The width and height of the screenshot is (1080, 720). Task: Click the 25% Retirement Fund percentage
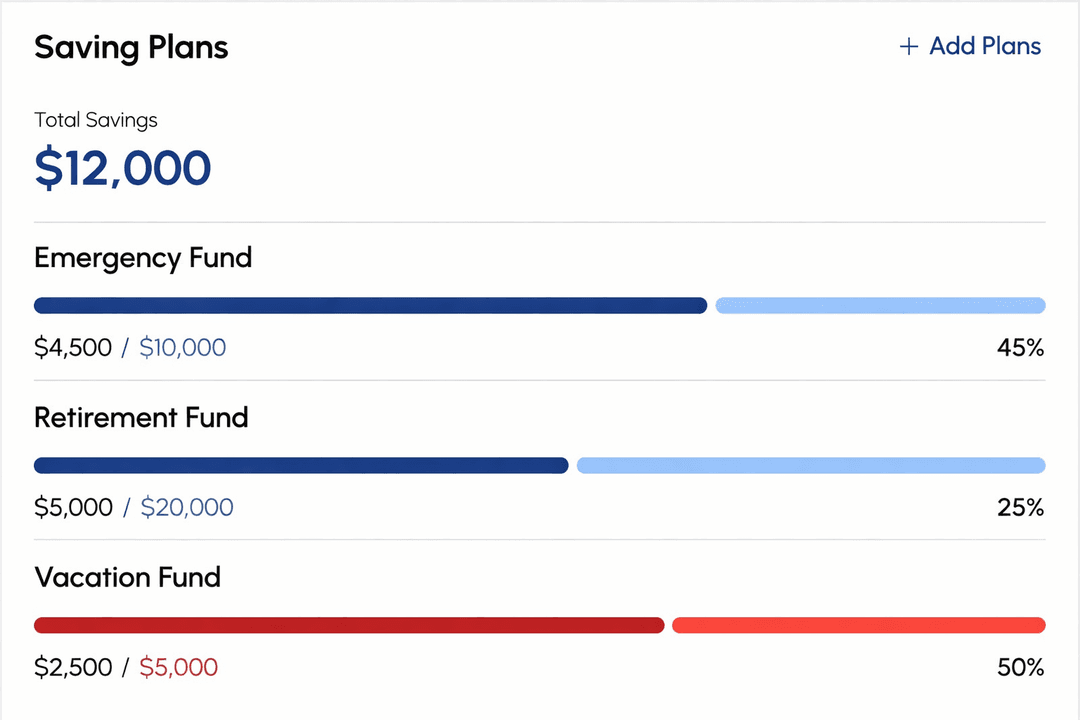1020,508
